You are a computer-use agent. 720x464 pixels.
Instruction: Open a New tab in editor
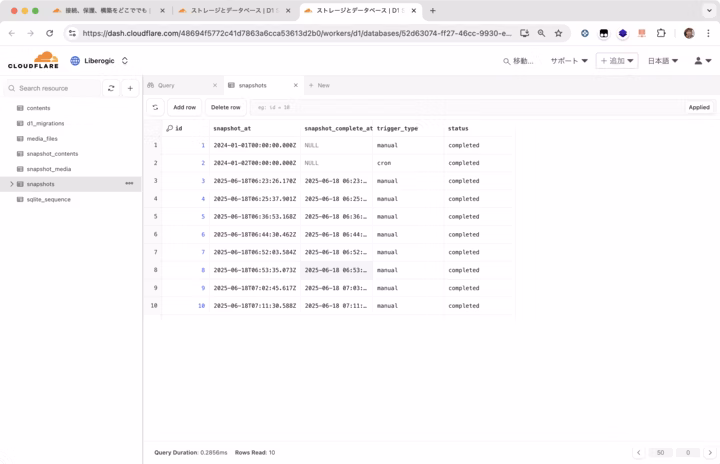coord(320,85)
